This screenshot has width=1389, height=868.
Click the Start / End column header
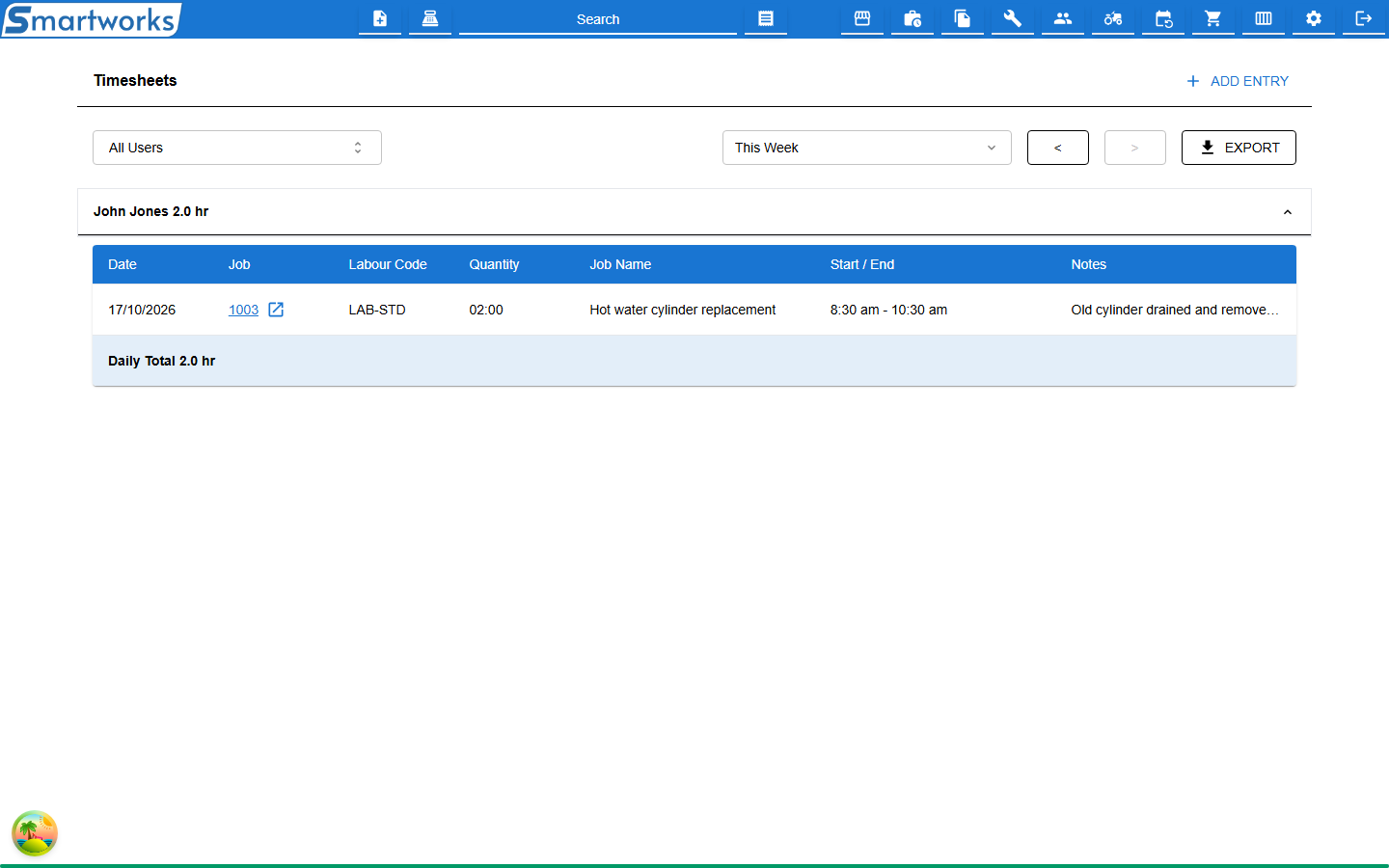coord(862,264)
